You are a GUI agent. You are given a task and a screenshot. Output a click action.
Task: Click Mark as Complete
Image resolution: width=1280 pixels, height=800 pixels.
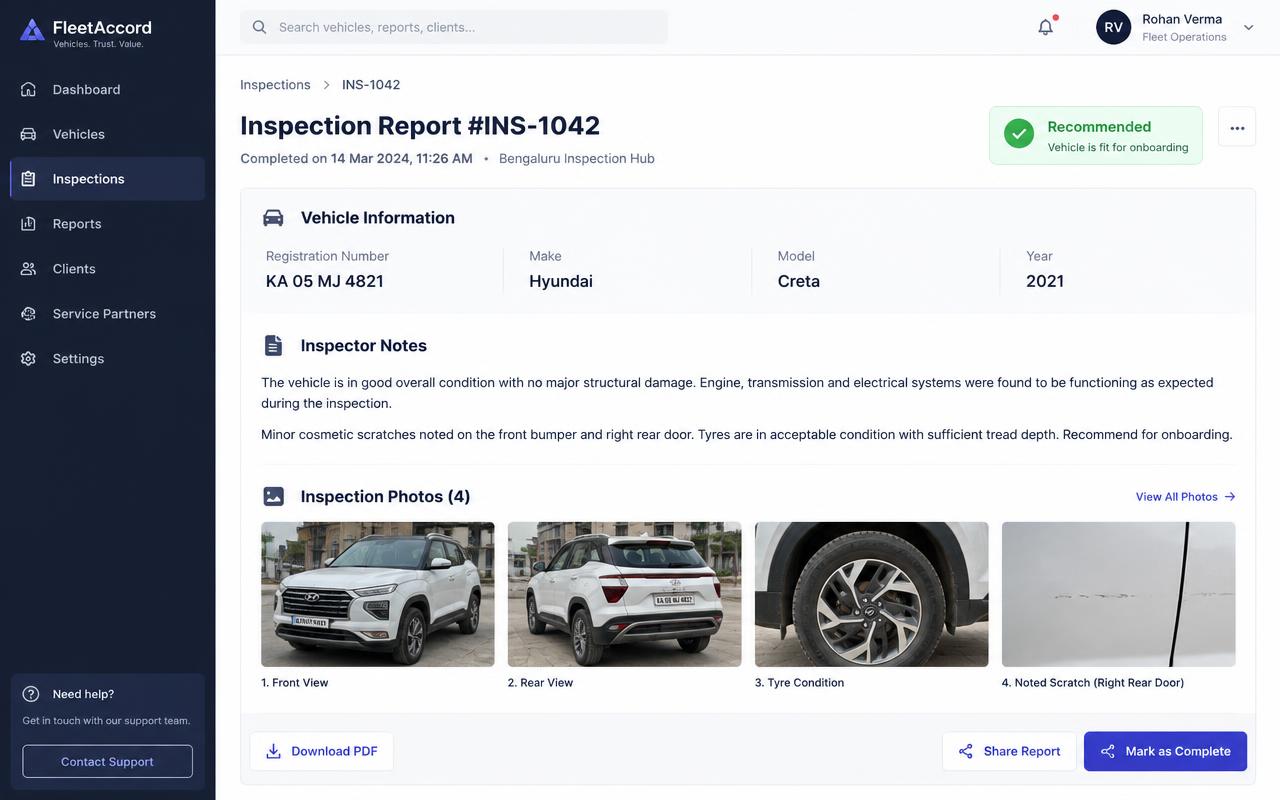(1165, 751)
